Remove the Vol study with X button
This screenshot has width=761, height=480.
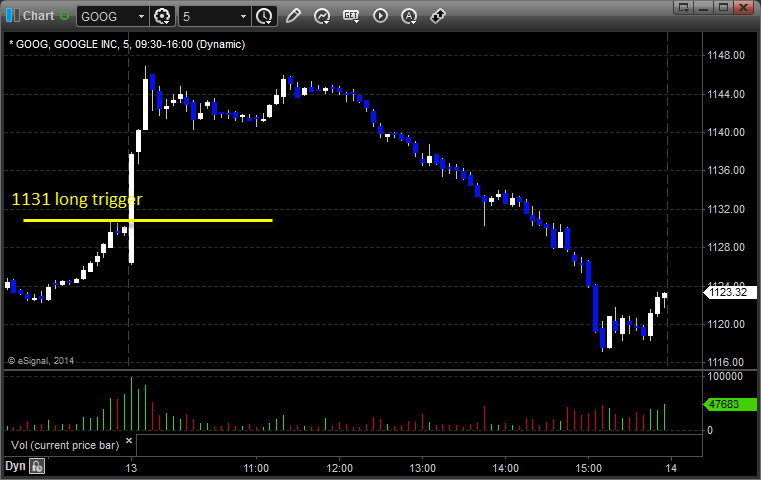[x=129, y=440]
